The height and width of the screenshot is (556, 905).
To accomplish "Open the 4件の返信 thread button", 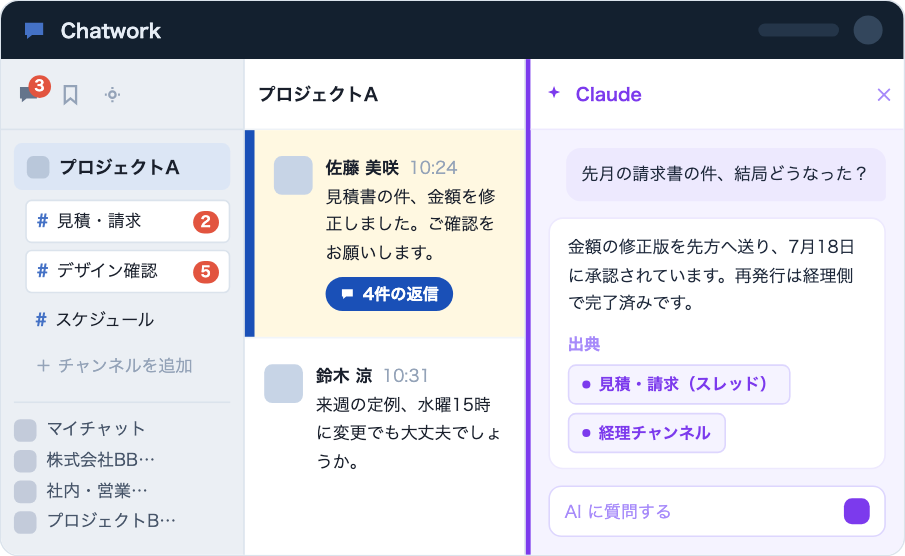I will pos(389,294).
